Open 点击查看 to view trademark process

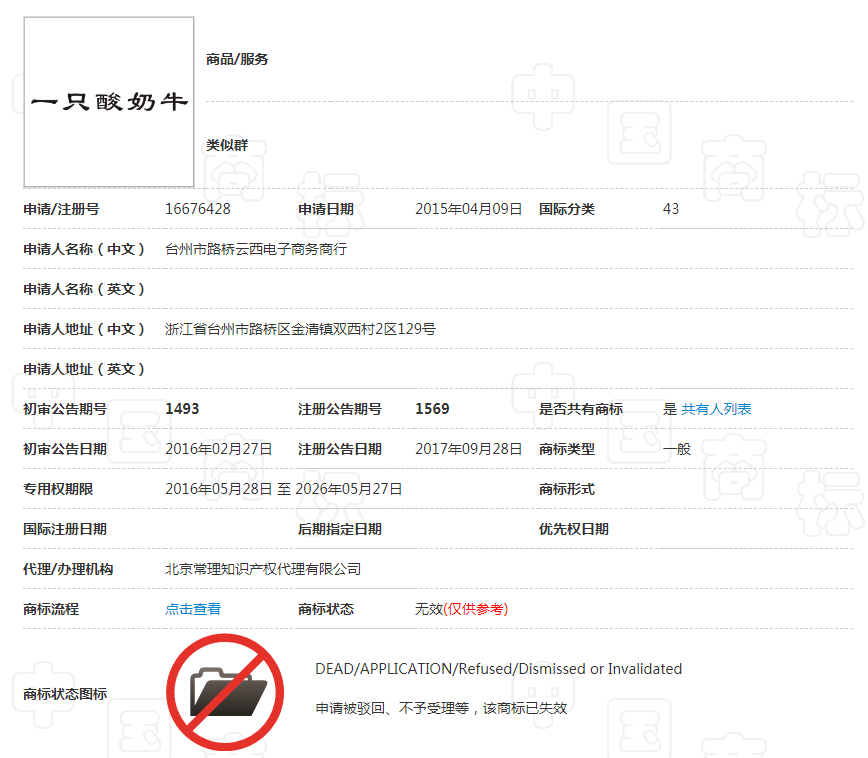point(193,609)
